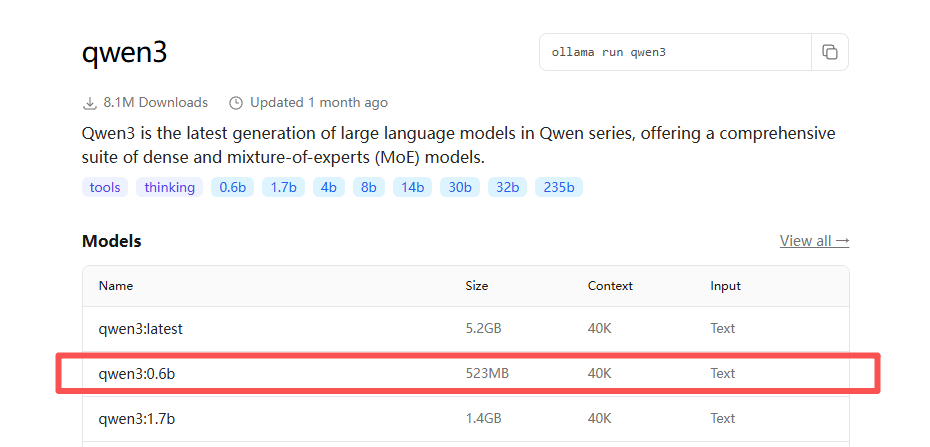Choose the 1.7b size tag
This screenshot has height=447, width=930.
point(283,187)
